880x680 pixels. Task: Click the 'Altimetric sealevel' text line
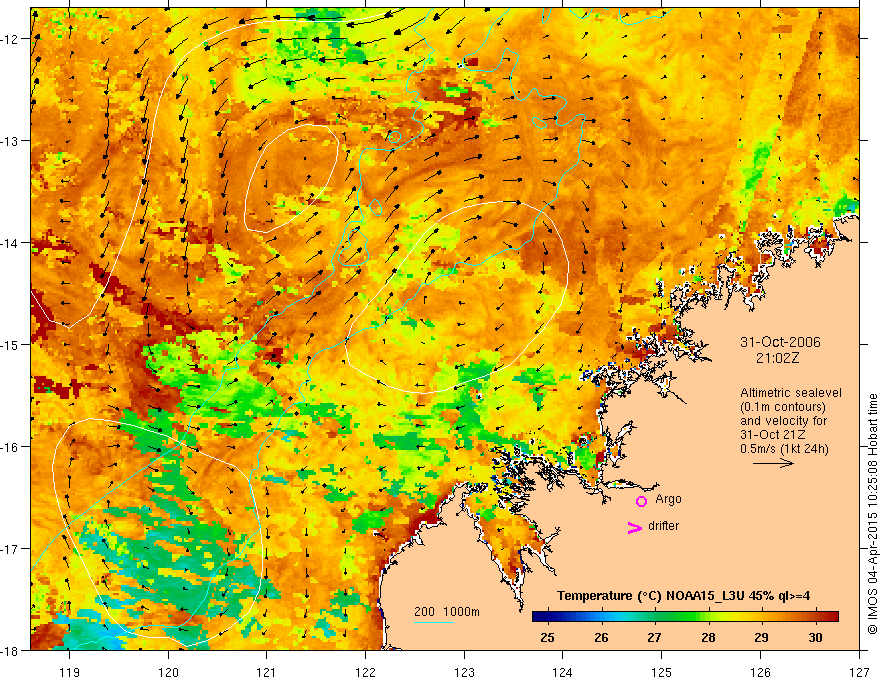(791, 393)
